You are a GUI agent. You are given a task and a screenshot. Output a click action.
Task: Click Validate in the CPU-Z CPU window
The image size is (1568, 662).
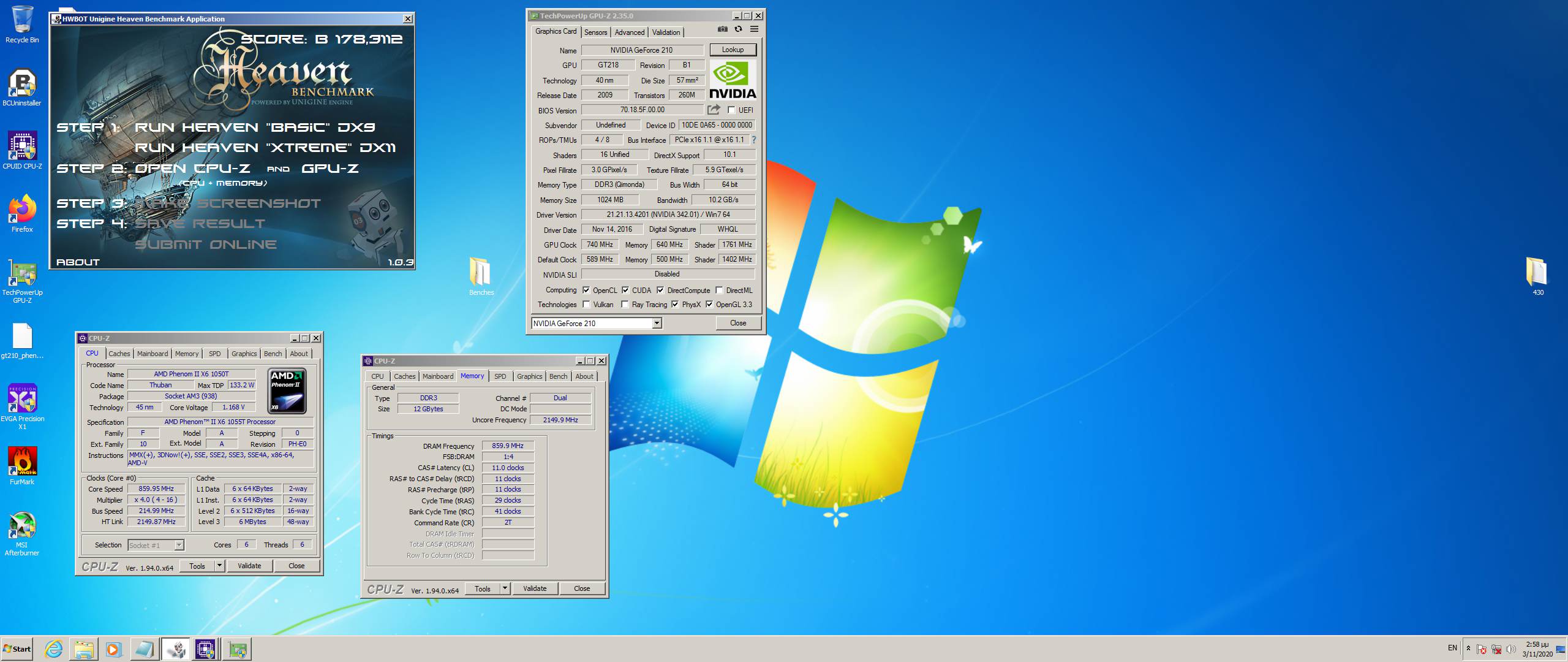pyautogui.click(x=249, y=566)
